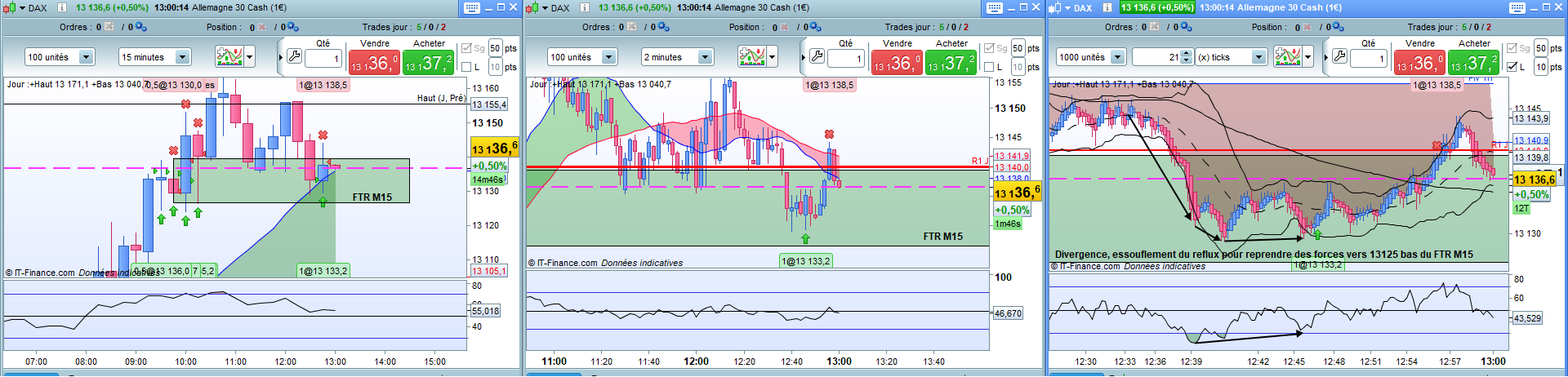The width and height of the screenshot is (1568, 377).
Task: Click the Position gear icon in the ticks chart
Action: click(x=1339, y=27)
